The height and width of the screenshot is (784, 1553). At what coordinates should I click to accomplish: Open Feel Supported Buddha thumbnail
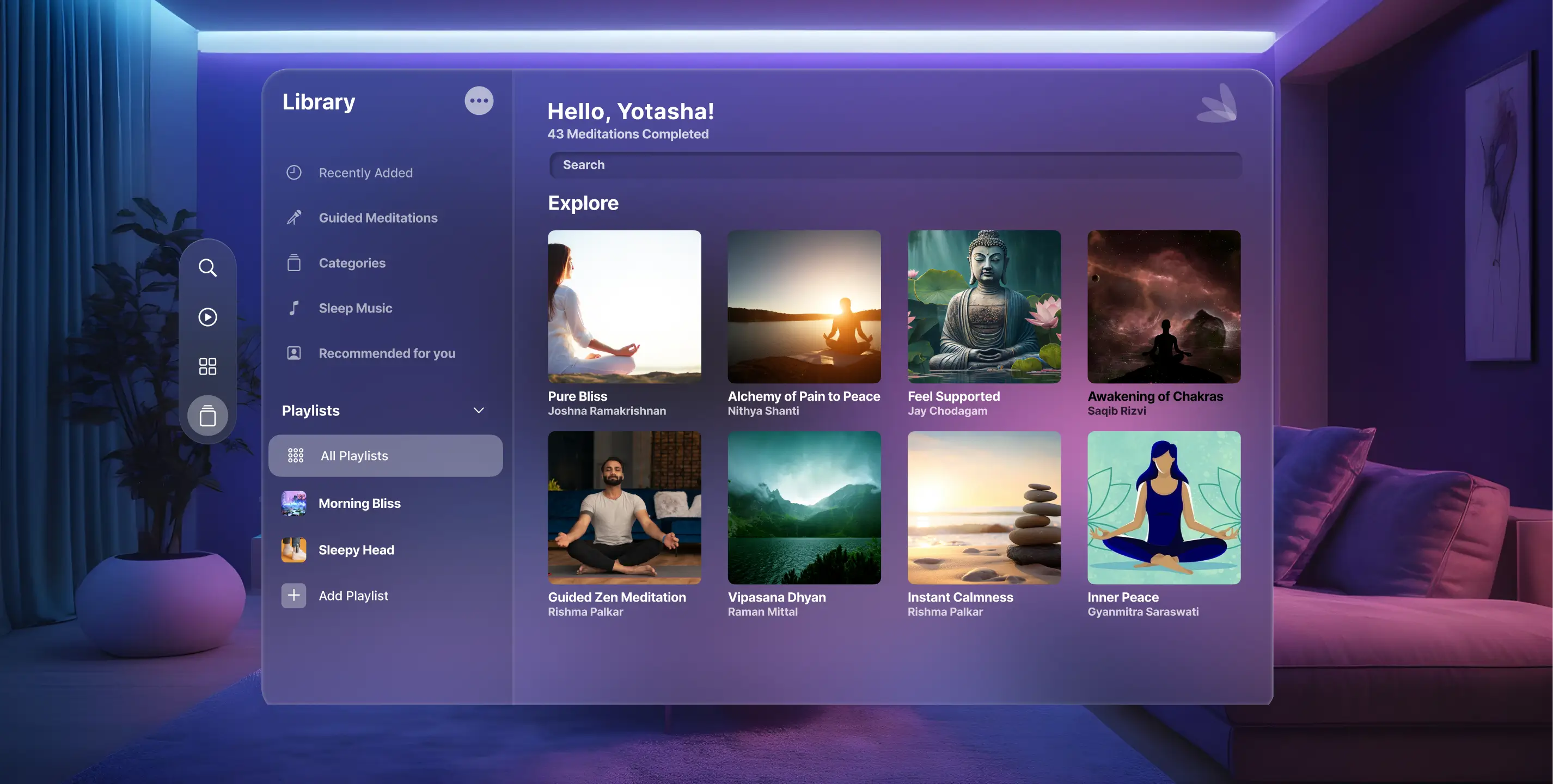[x=984, y=307]
